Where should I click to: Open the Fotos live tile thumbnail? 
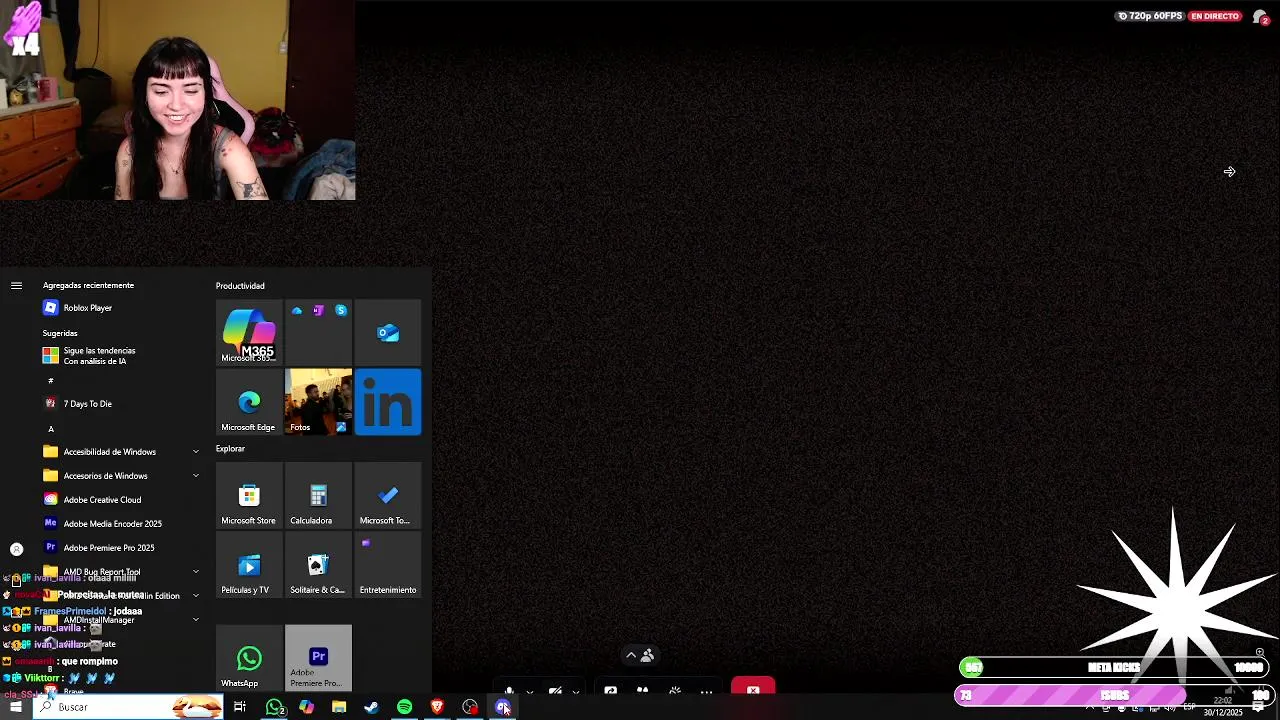coord(318,402)
